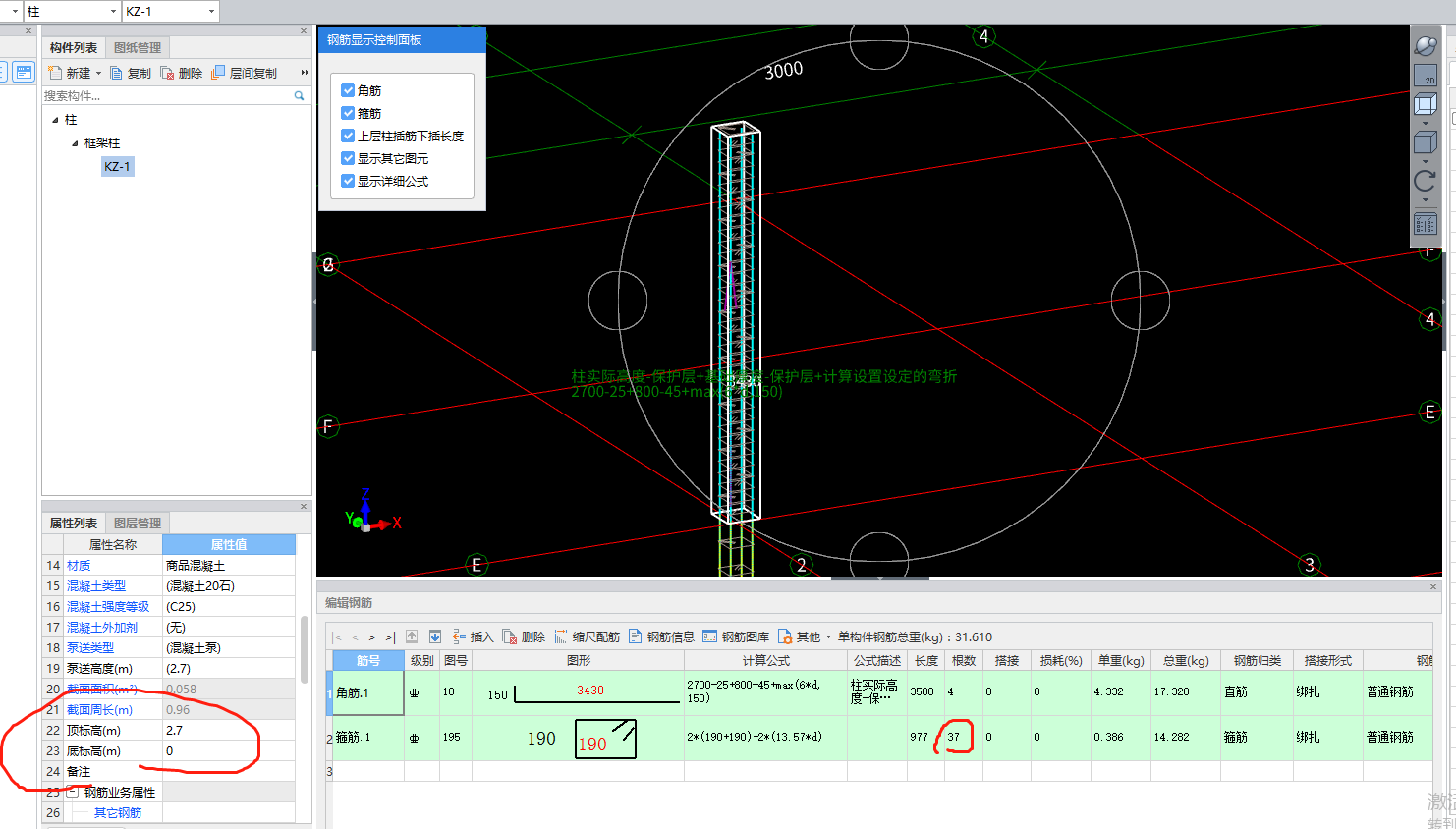The height and width of the screenshot is (829, 1456).
Task: Focus the 搜索构件 search field
Action: click(x=167, y=95)
